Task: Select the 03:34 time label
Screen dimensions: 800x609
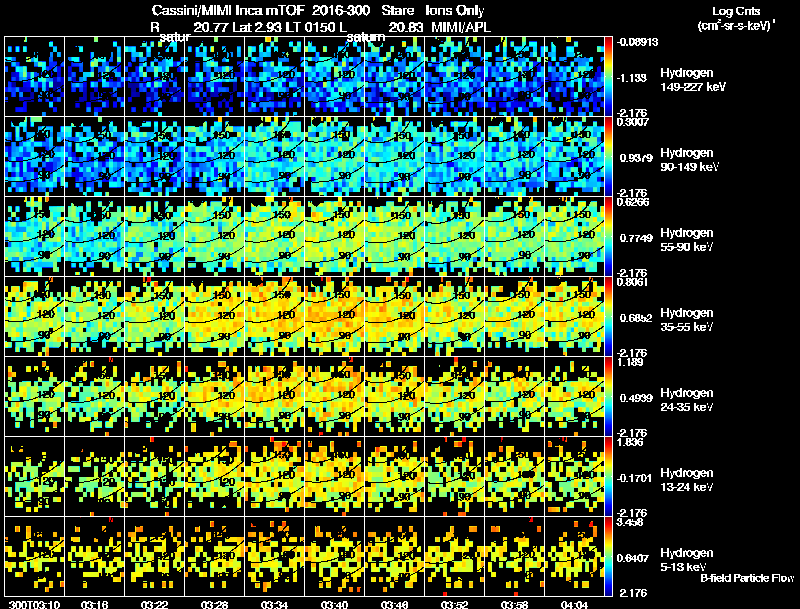Action: [x=274, y=604]
